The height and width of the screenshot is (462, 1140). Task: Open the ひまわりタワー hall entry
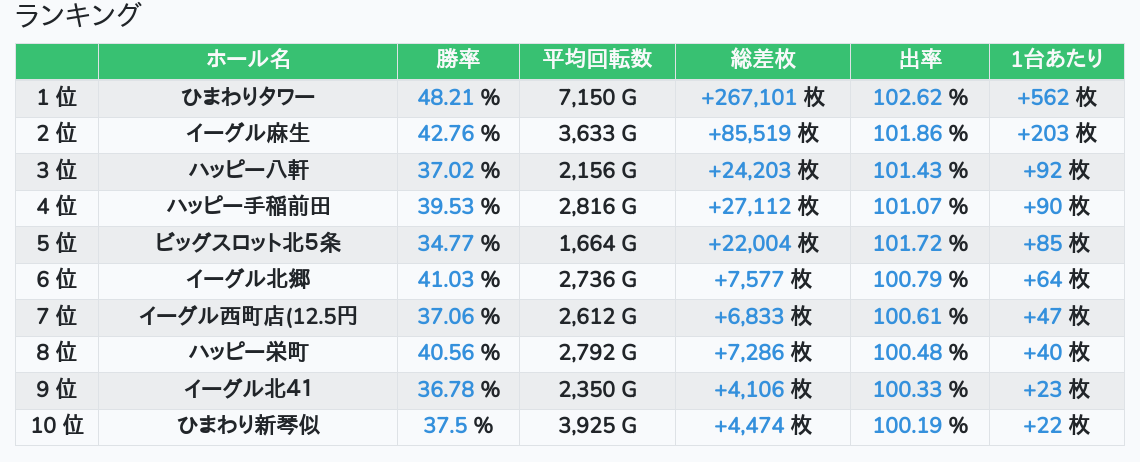248,97
